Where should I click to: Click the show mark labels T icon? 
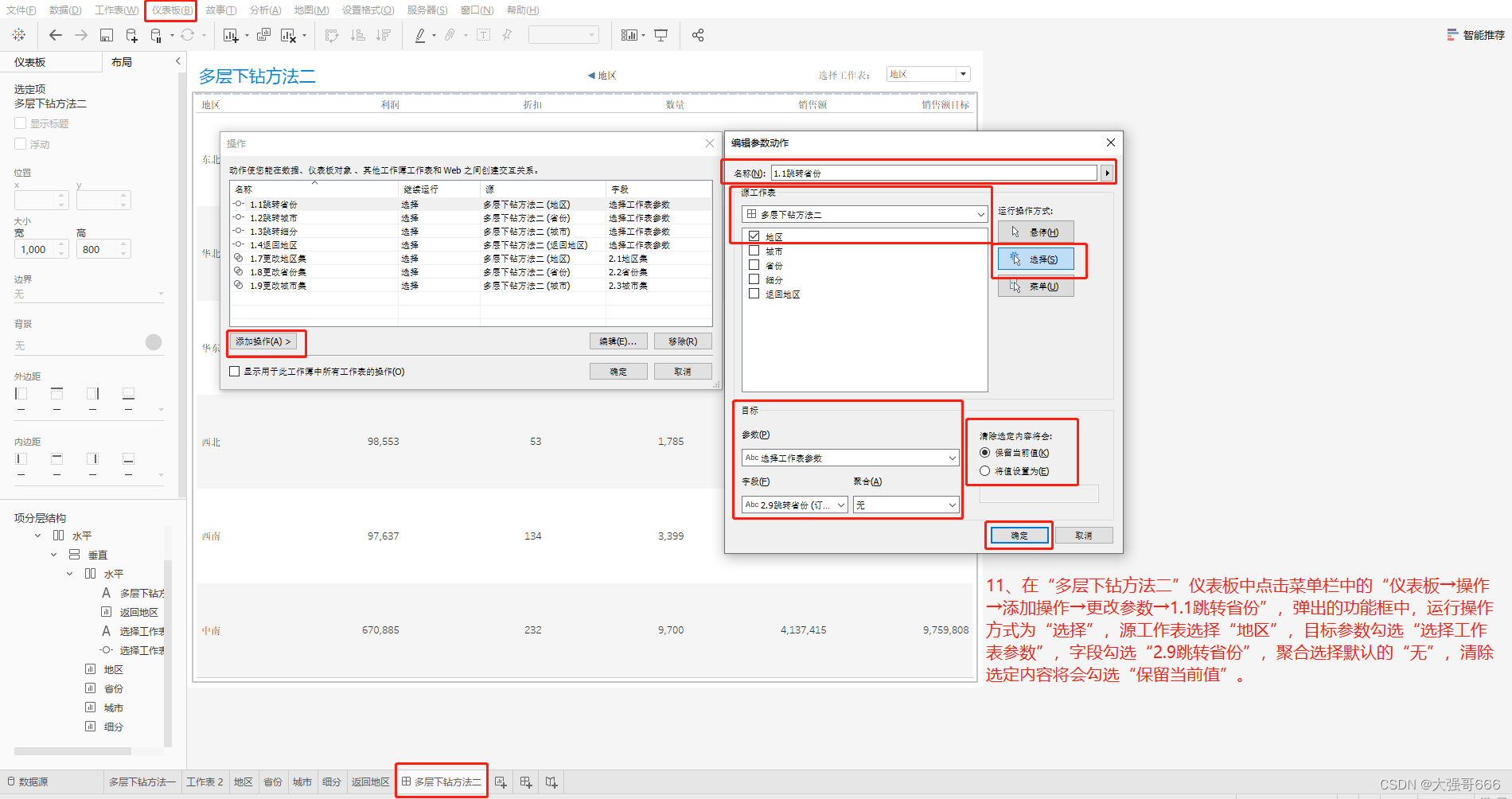tap(483, 35)
